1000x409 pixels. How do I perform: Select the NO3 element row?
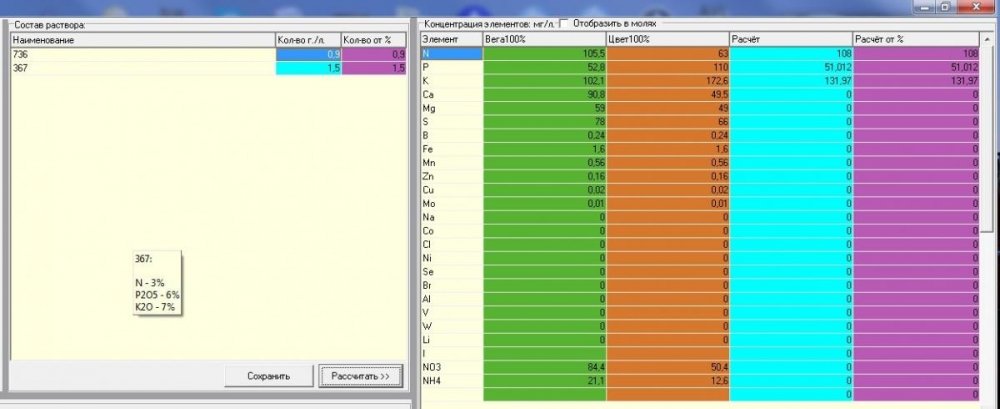[x=700, y=367]
